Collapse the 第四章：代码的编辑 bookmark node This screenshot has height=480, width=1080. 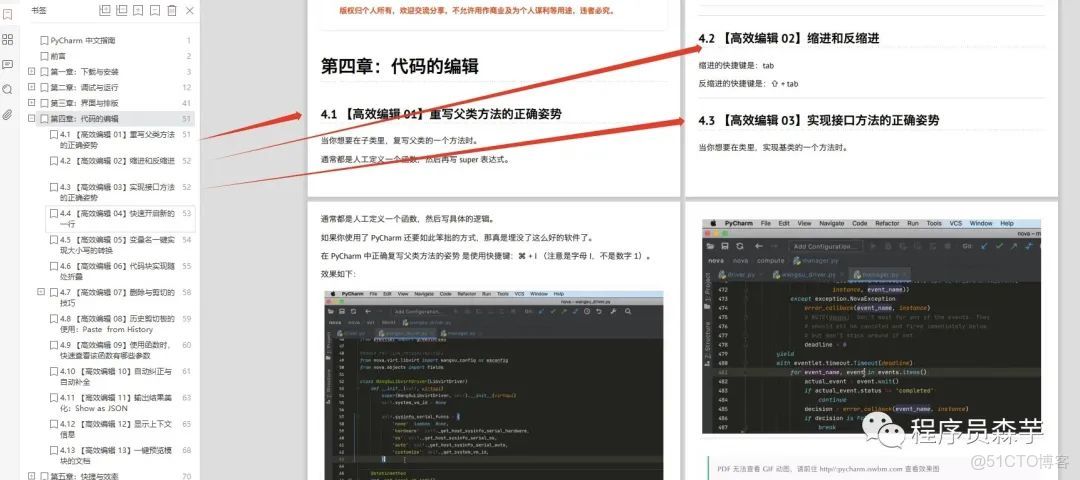tap(32, 118)
